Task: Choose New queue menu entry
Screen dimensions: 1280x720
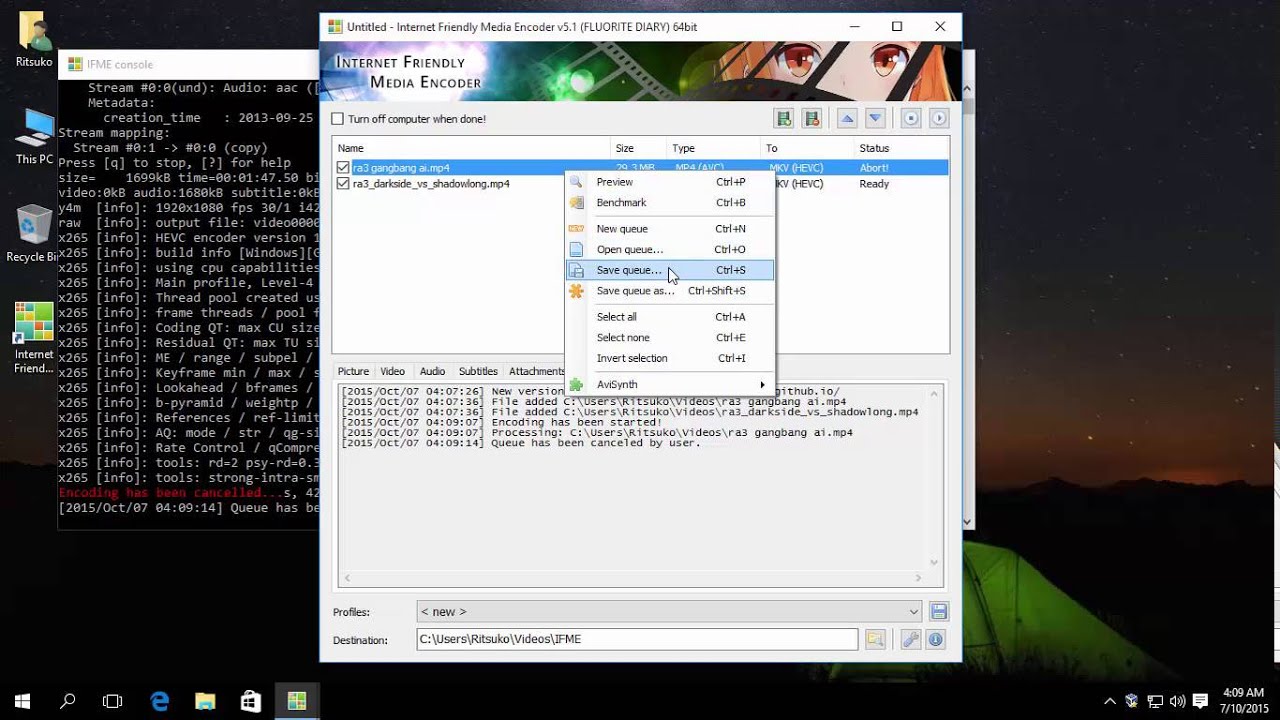Action: (x=670, y=229)
